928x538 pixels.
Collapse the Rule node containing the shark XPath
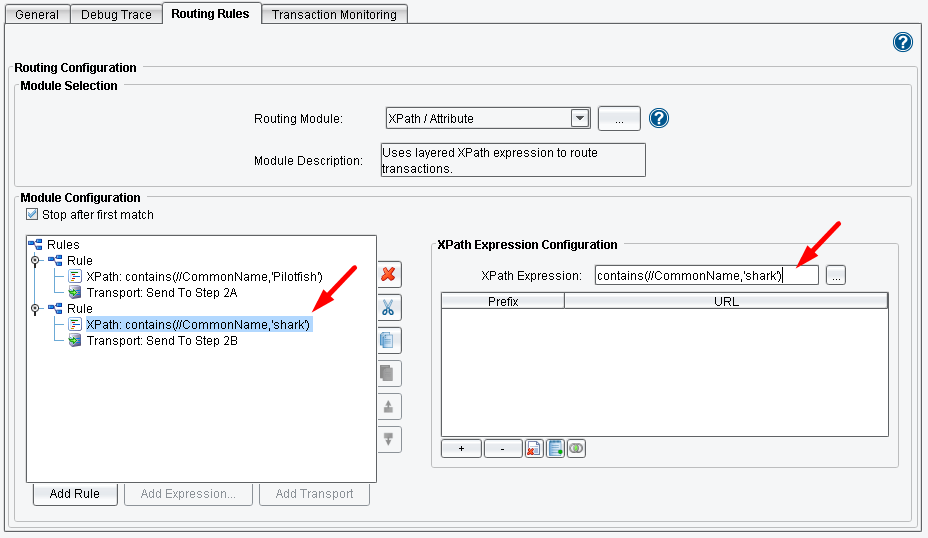click(x=35, y=308)
